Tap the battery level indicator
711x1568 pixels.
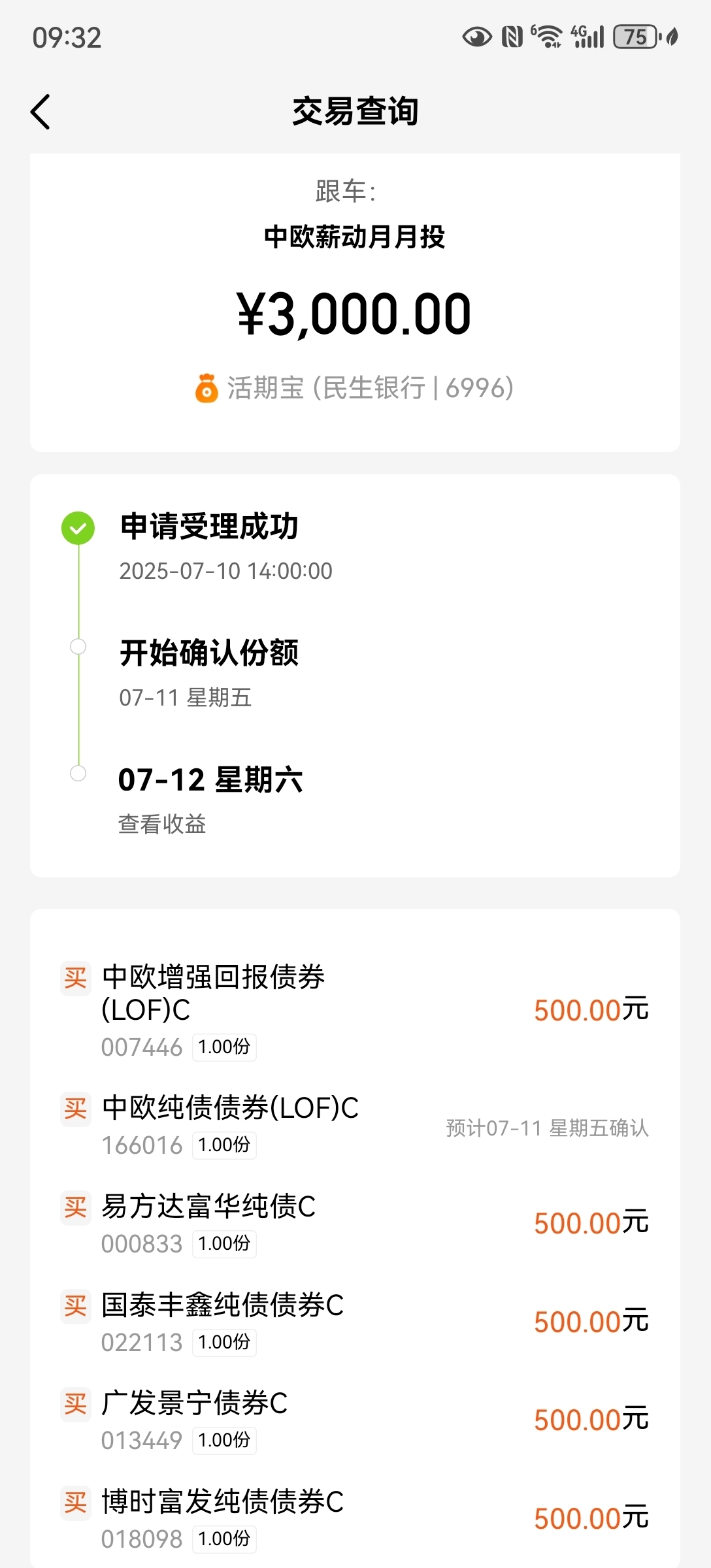coord(635,37)
